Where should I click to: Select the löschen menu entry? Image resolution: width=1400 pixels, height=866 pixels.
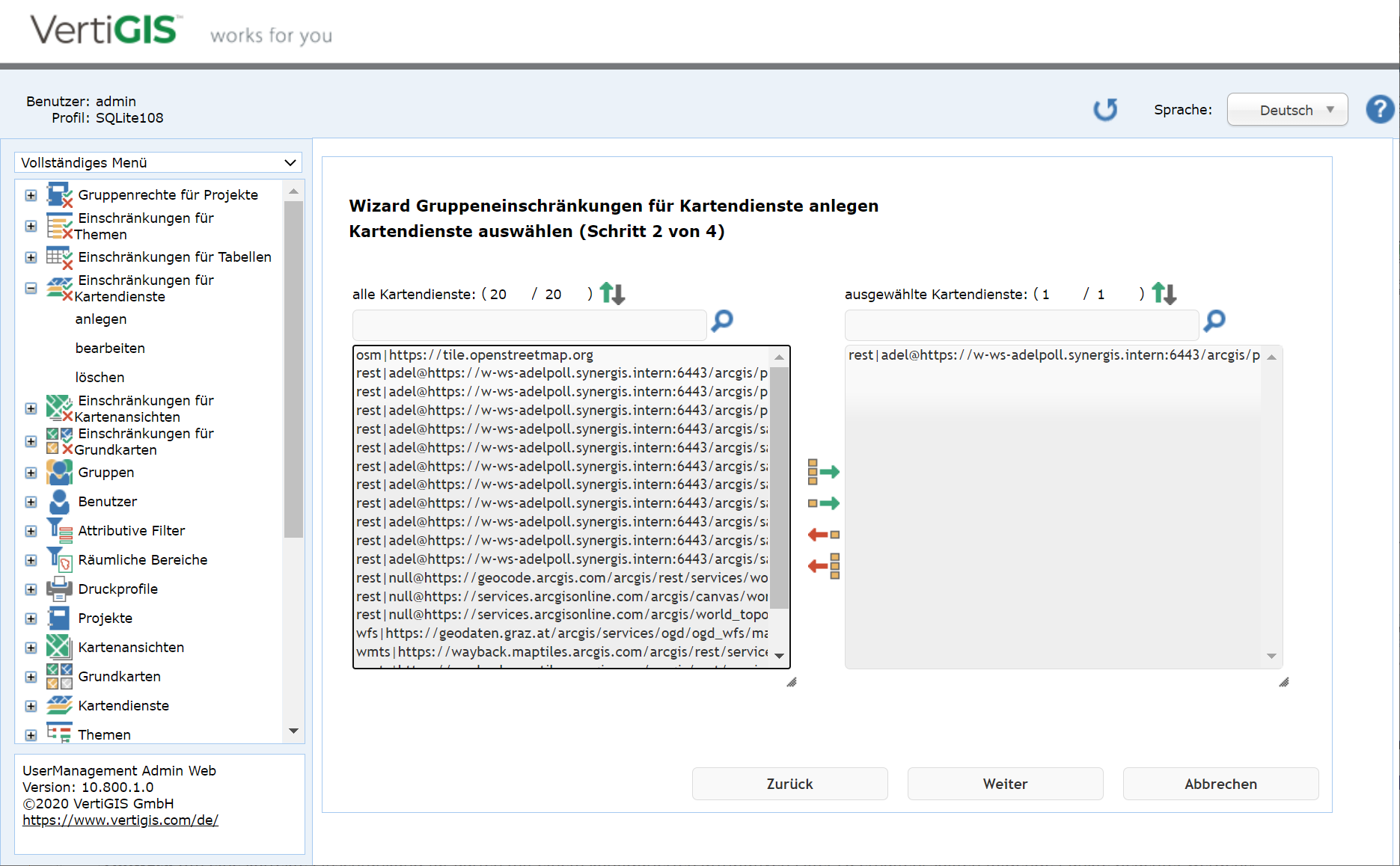click(100, 378)
